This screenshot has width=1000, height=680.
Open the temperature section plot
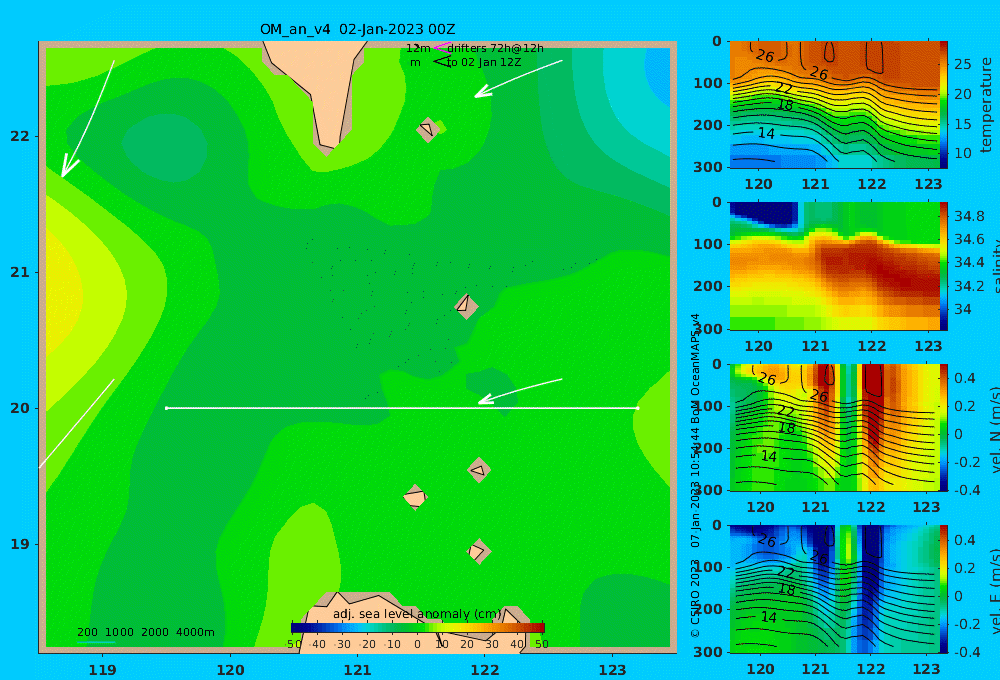(x=835, y=105)
